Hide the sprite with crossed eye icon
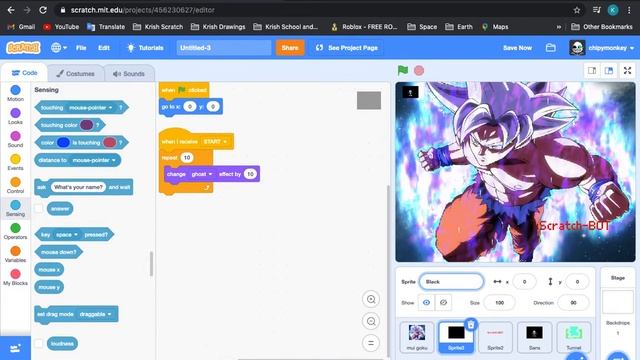Viewport: 640px width, 360px height. pyautogui.click(x=443, y=302)
